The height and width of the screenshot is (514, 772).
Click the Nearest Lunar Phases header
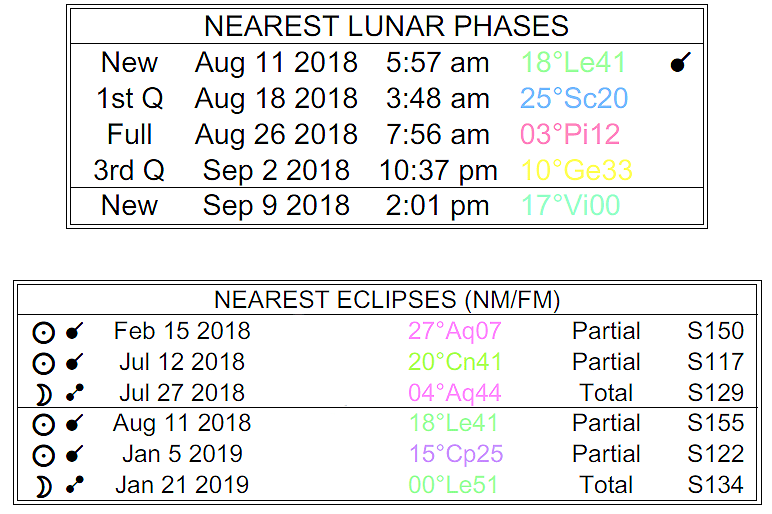click(x=386, y=26)
